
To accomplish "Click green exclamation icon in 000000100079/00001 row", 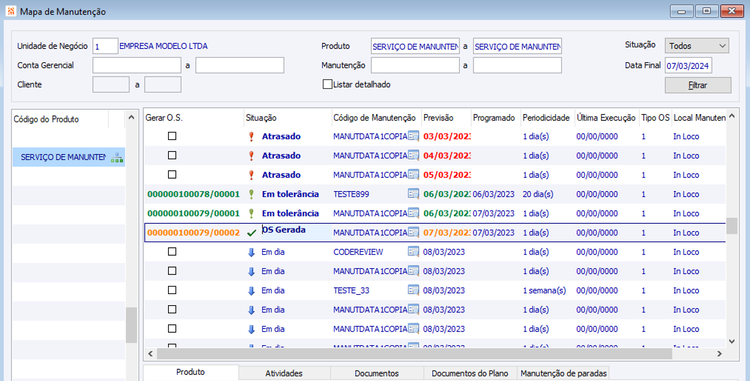I will click(x=251, y=213).
